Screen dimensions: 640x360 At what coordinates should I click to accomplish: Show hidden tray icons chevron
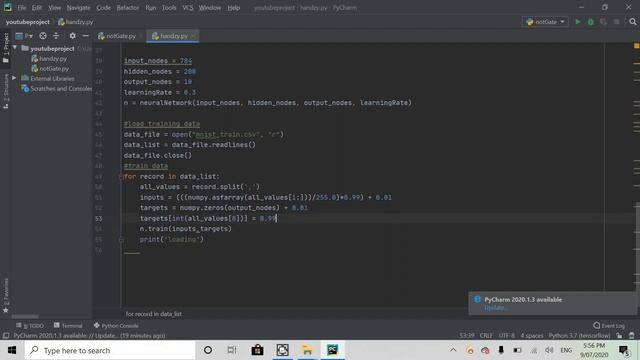tap(453, 350)
